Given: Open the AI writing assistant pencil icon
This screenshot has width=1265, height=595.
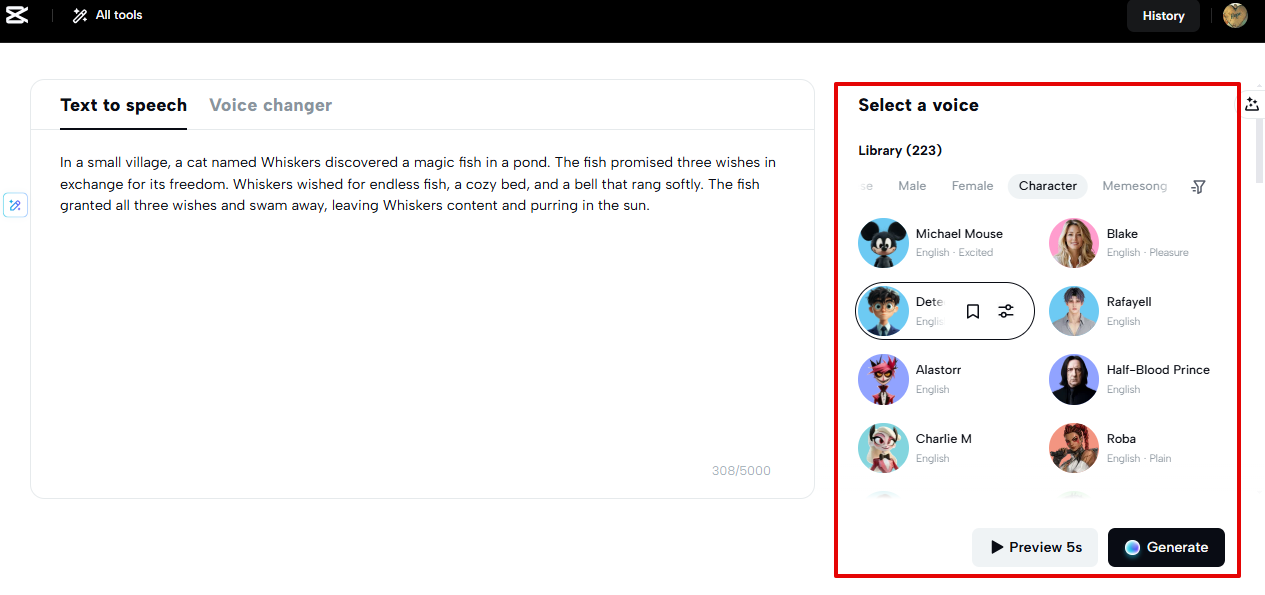Looking at the screenshot, I should 15,204.
